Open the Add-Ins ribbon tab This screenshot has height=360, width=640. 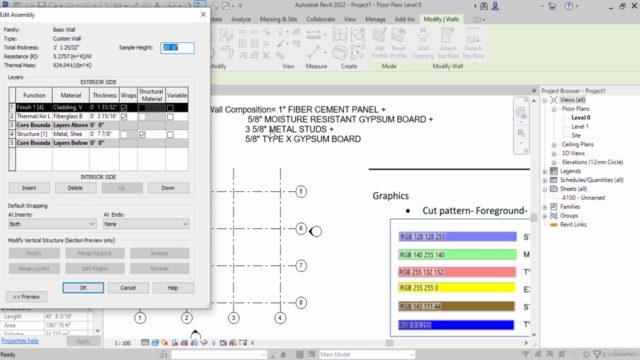(404, 19)
